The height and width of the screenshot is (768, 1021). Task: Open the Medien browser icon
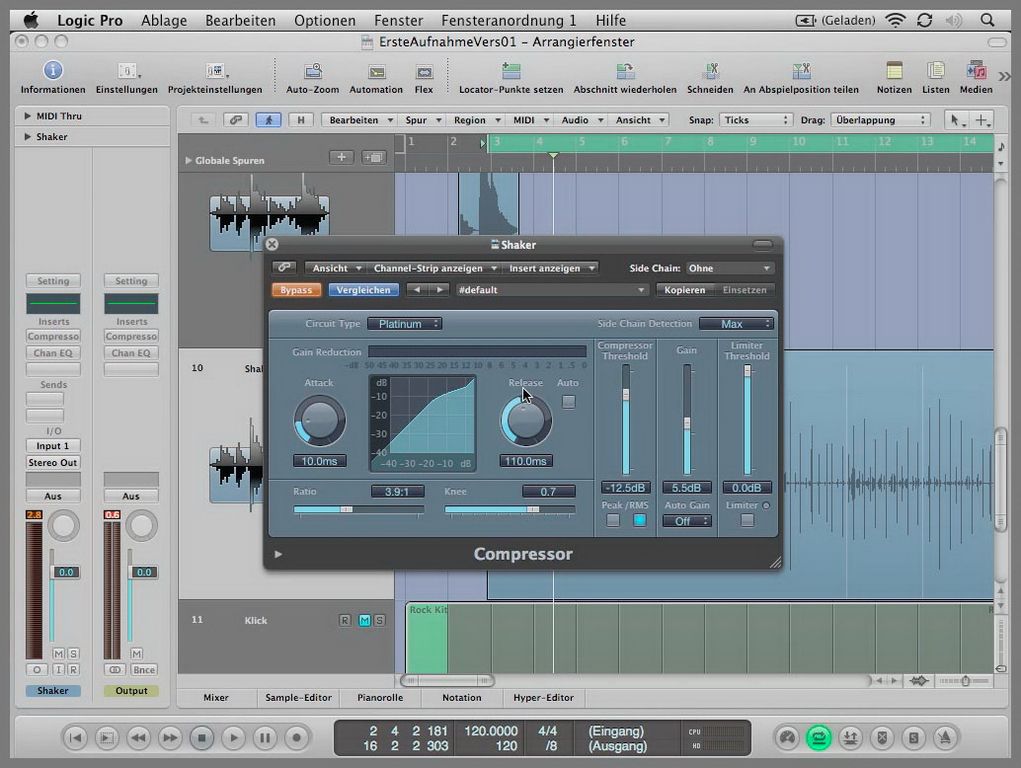(x=976, y=70)
